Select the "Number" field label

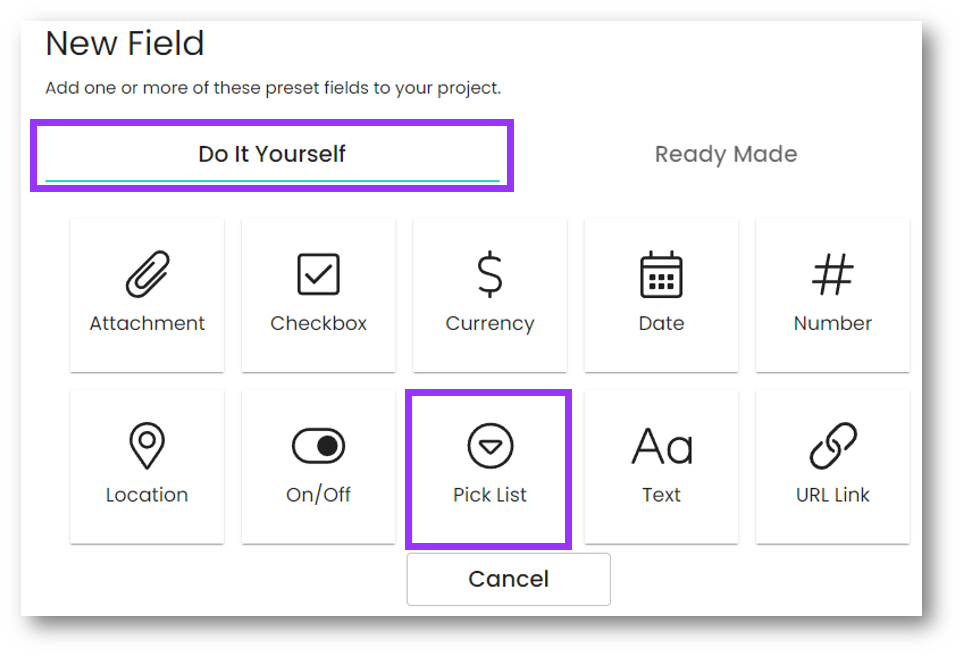tap(832, 323)
